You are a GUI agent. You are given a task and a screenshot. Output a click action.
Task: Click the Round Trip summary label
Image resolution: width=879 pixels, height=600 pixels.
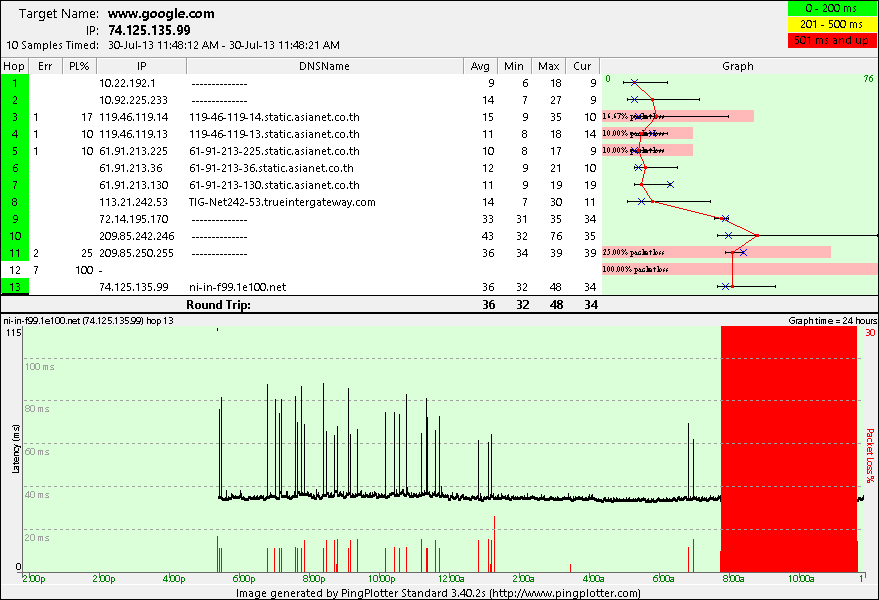[219, 305]
